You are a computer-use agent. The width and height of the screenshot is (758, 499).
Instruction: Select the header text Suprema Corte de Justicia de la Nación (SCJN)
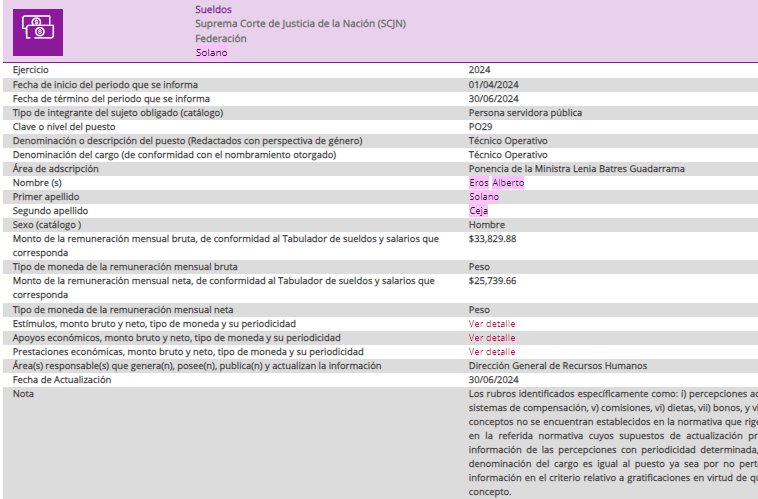(x=300, y=24)
